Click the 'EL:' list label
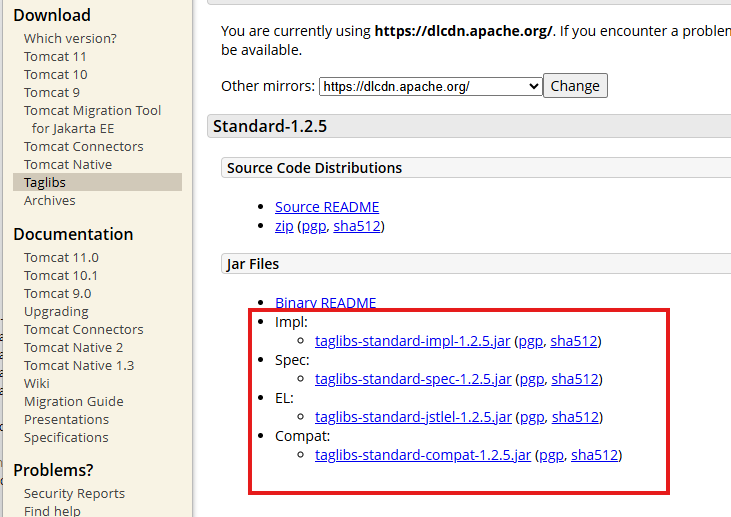 pyautogui.click(x=284, y=398)
